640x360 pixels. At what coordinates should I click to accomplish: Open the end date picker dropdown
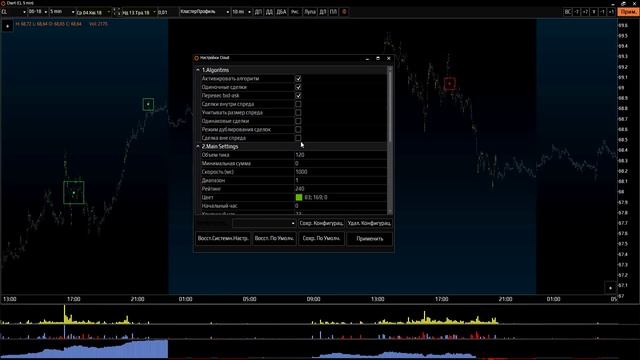(x=140, y=12)
